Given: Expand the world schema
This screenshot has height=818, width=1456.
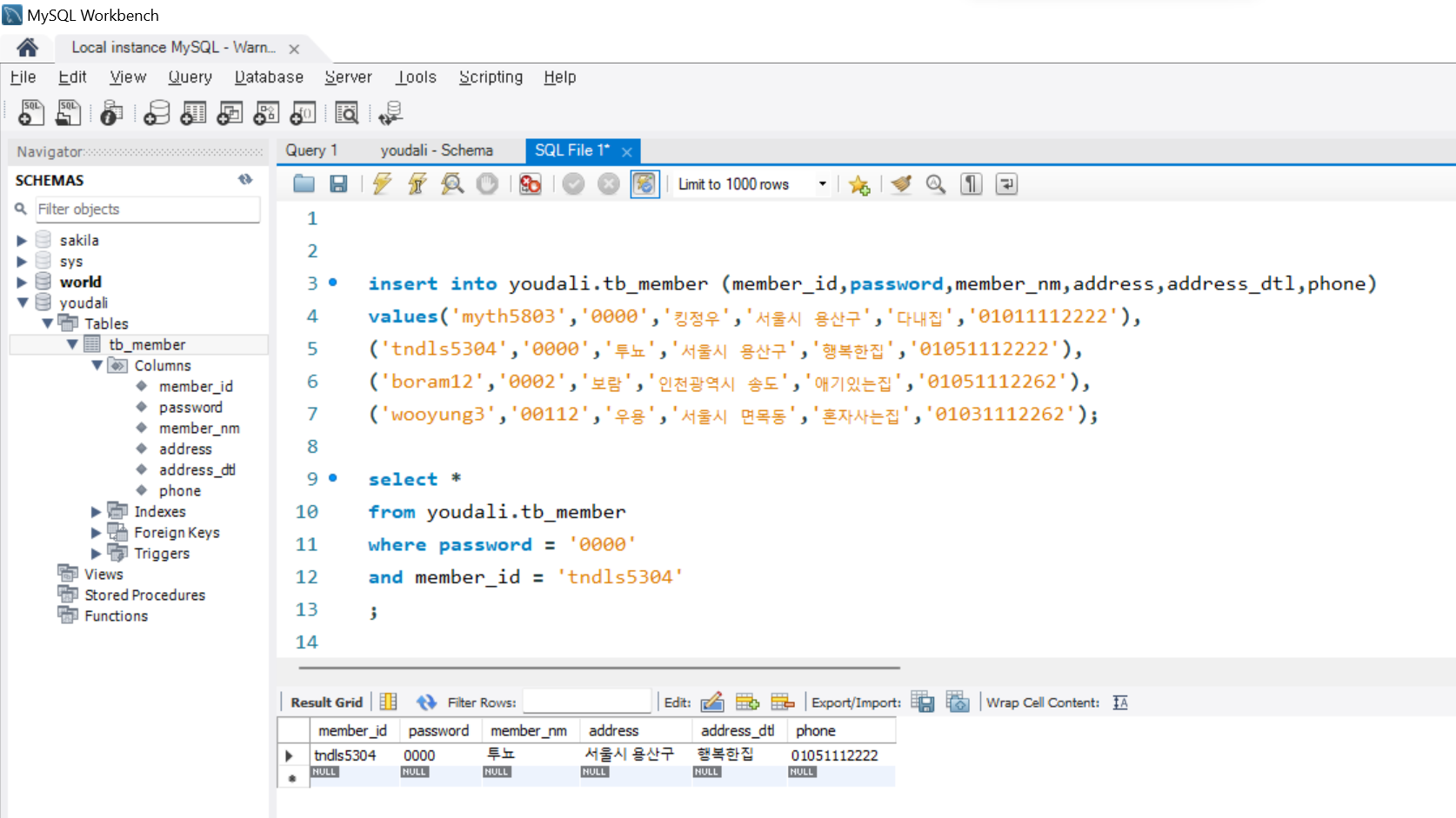Looking at the screenshot, I should point(22,282).
